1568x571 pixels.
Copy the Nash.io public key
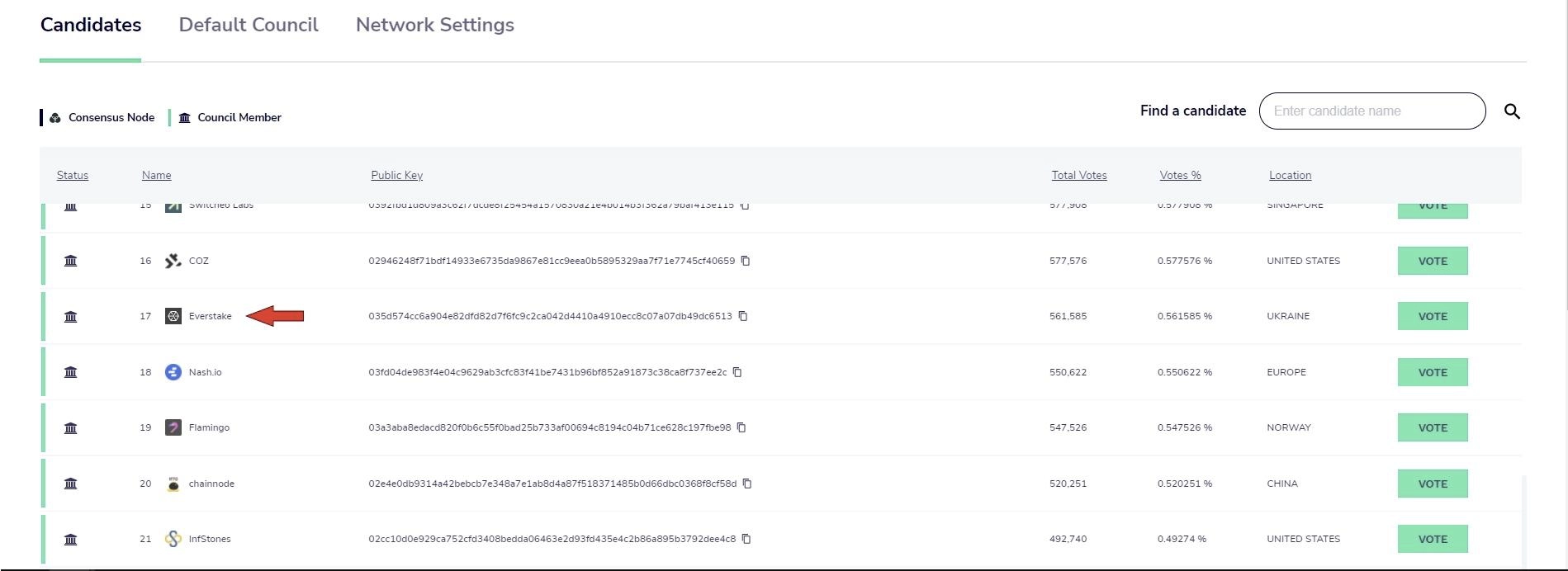pyautogui.click(x=737, y=372)
